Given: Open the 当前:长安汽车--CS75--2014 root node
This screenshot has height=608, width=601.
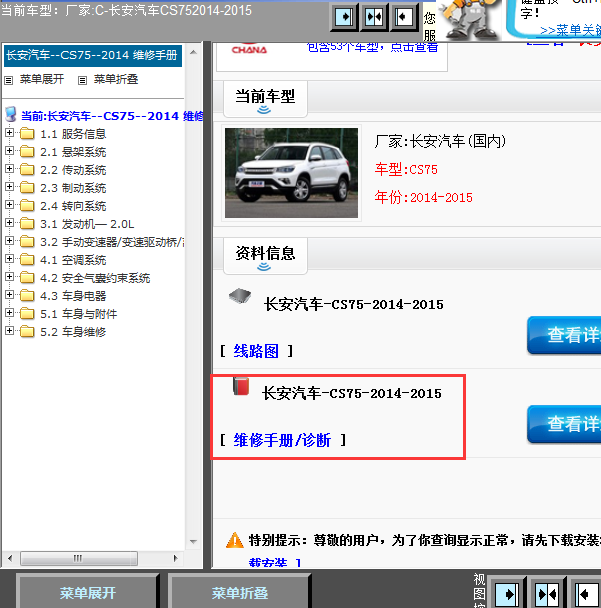Looking at the screenshot, I should coord(112,116).
